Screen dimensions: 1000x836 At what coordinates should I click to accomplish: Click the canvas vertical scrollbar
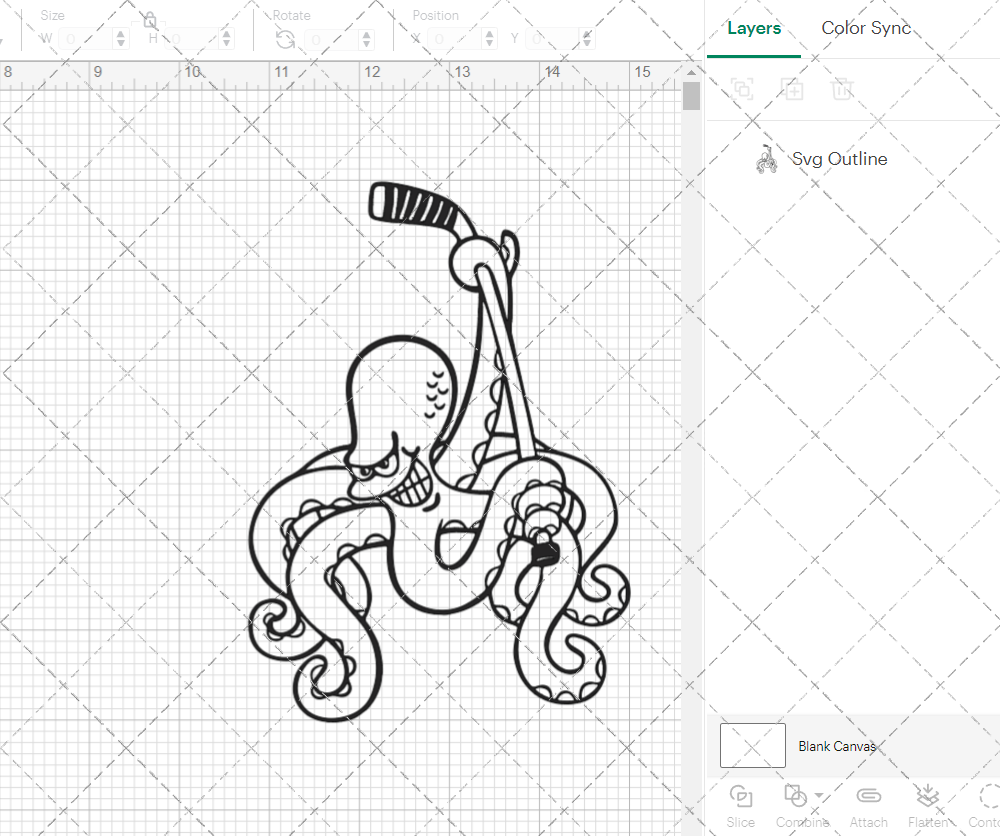[690, 95]
